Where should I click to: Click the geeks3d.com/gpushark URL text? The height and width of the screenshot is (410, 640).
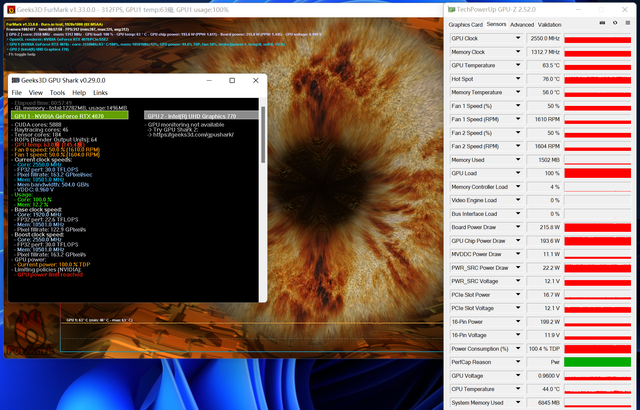coord(193,135)
